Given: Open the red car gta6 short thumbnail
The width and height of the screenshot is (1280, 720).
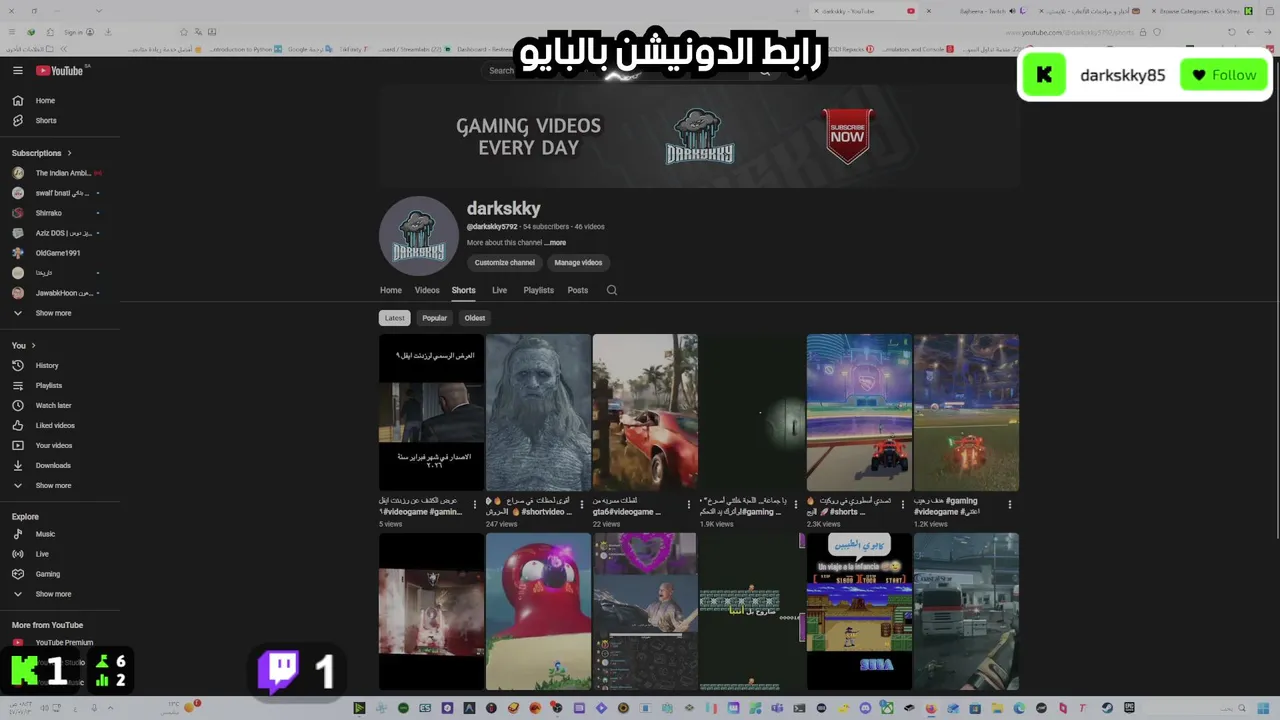Looking at the screenshot, I should [x=645, y=413].
